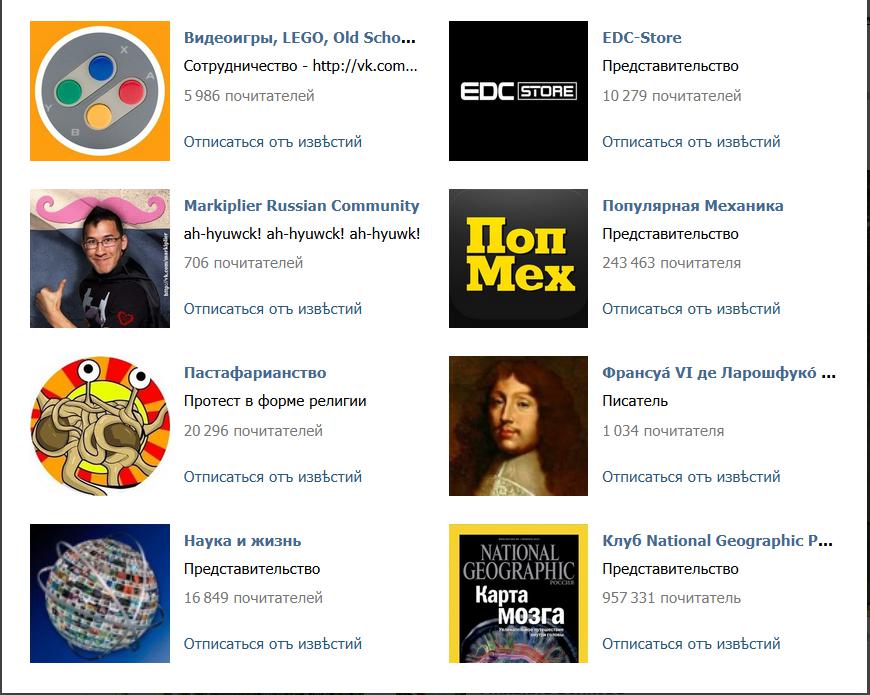
Task: Visit the Пастафарианство community title
Action: pos(255,373)
